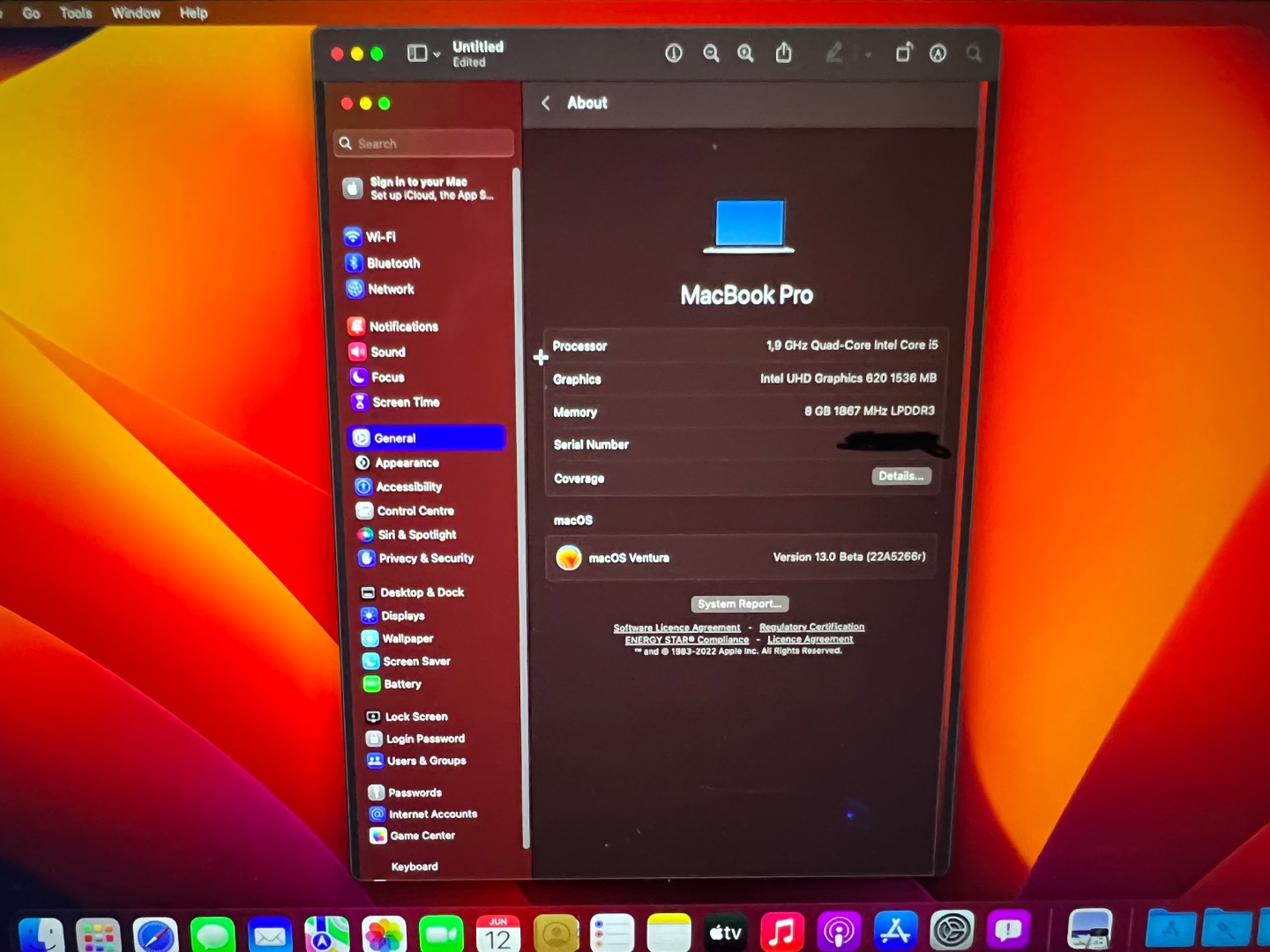Click the "1,9 GHz Quad-Core Intel Core i5" text
Viewport: 1270px width, 952px height.
coord(852,345)
